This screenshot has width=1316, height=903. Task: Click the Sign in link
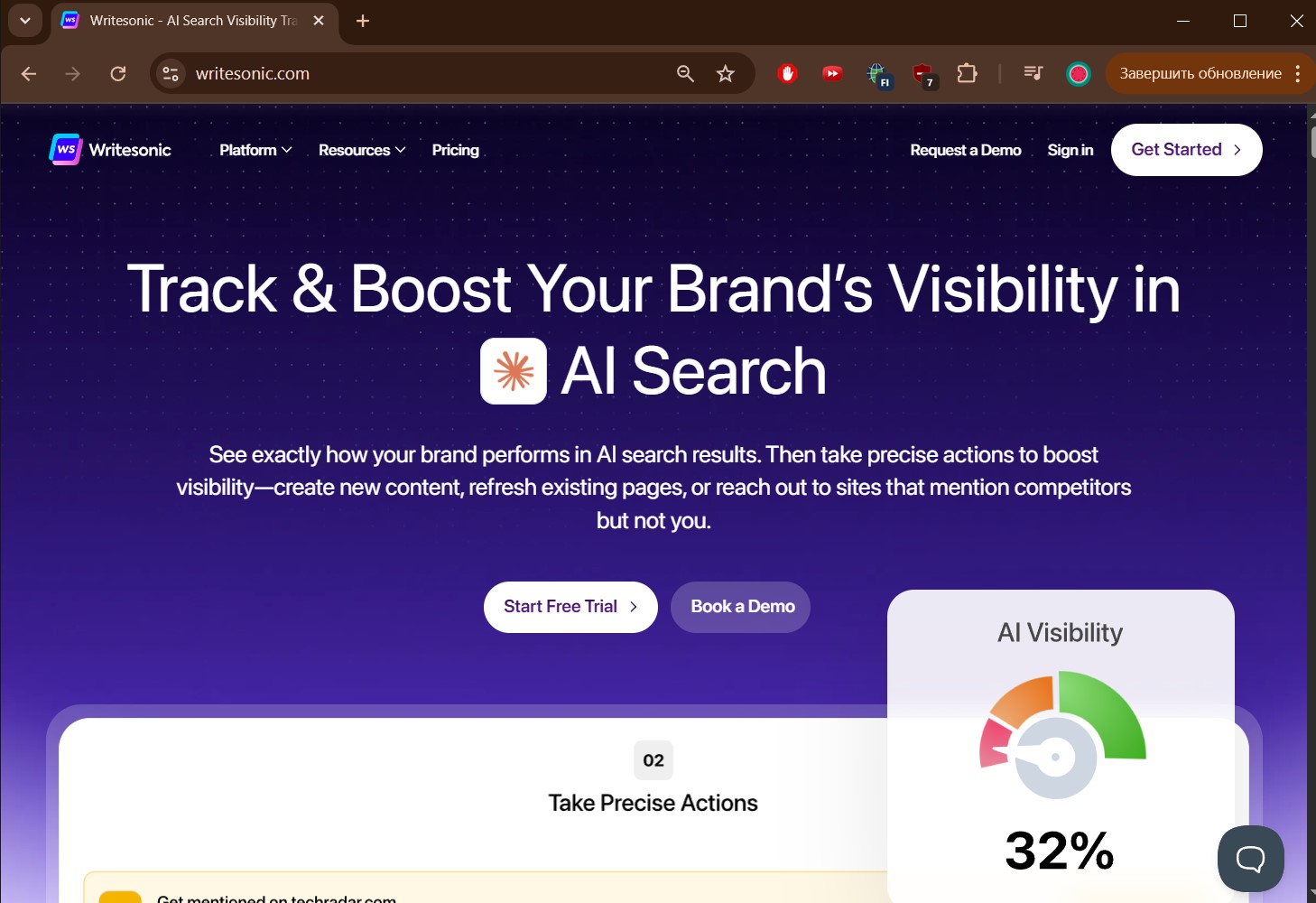[x=1070, y=150]
